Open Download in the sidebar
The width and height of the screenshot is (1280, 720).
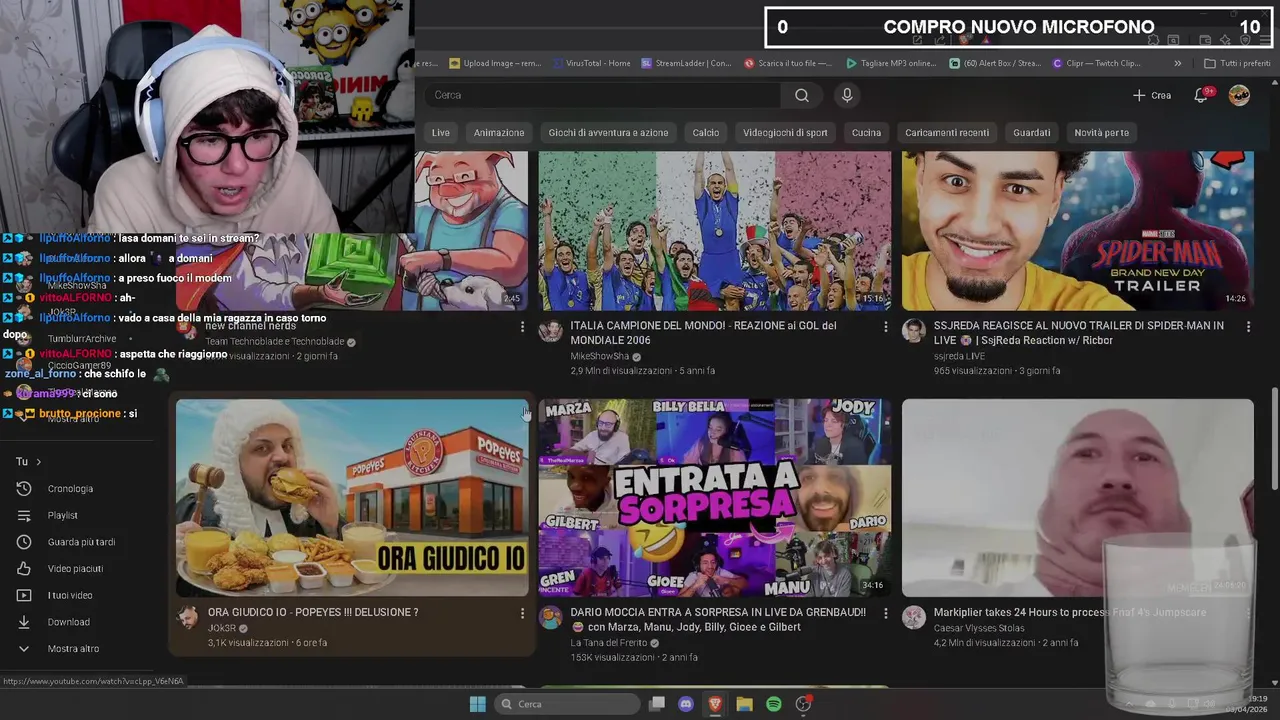55,622
